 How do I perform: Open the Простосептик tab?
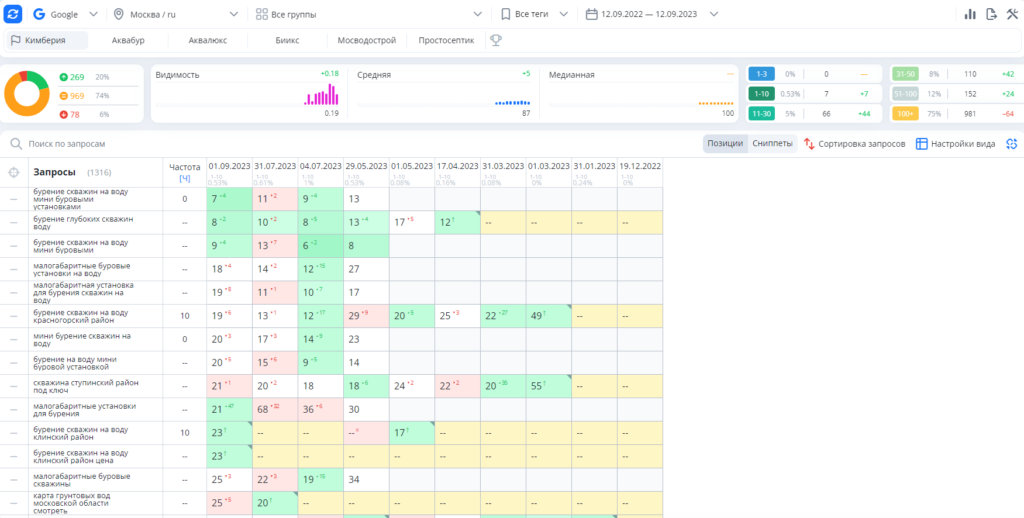446,40
